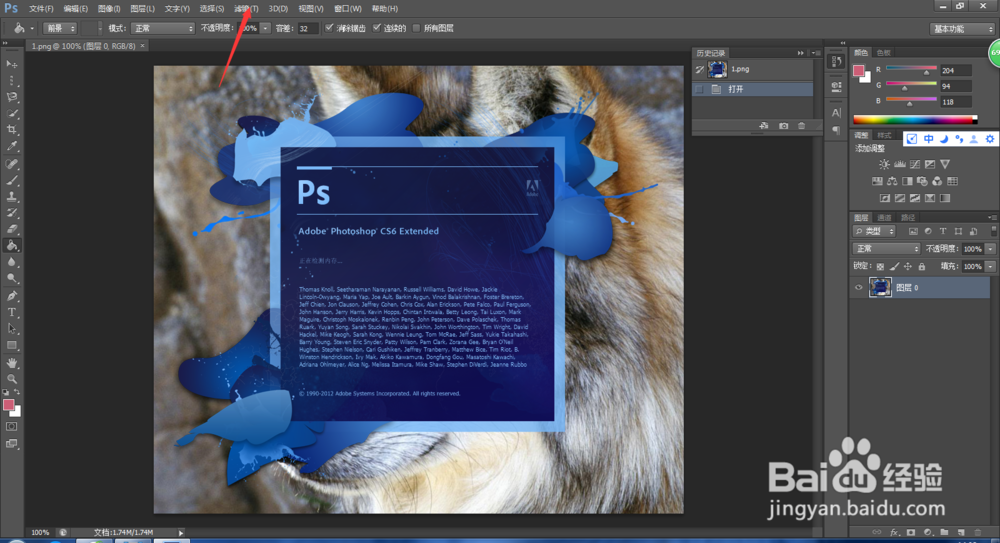Enable the all layers checkbox

coord(416,28)
